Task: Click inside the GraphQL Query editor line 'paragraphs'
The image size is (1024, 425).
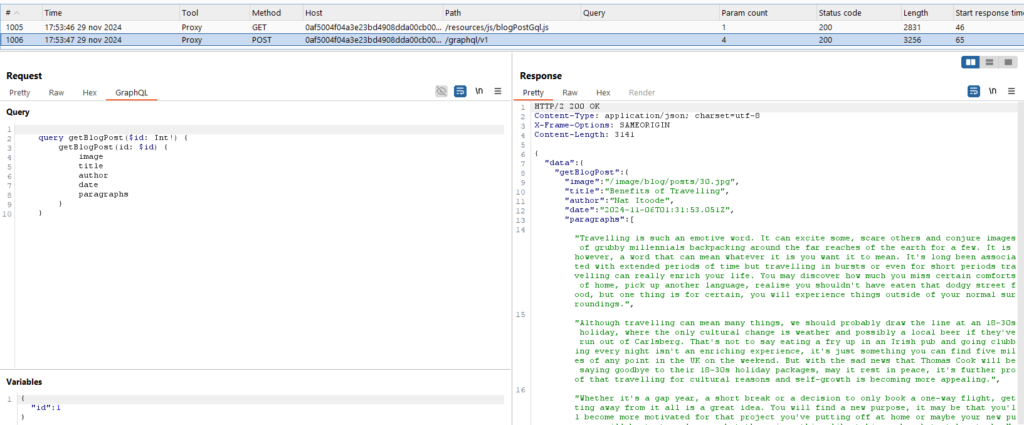Action: pyautogui.click(x=103, y=195)
